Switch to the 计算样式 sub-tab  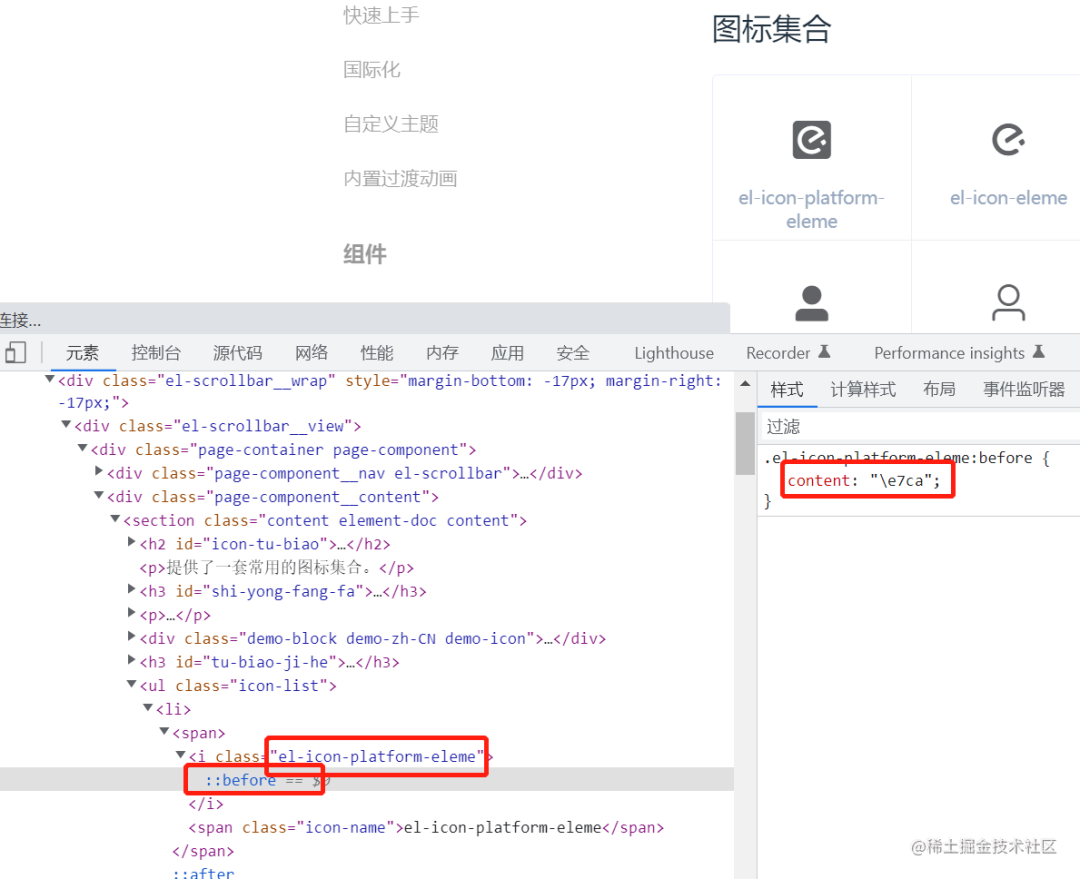863,390
